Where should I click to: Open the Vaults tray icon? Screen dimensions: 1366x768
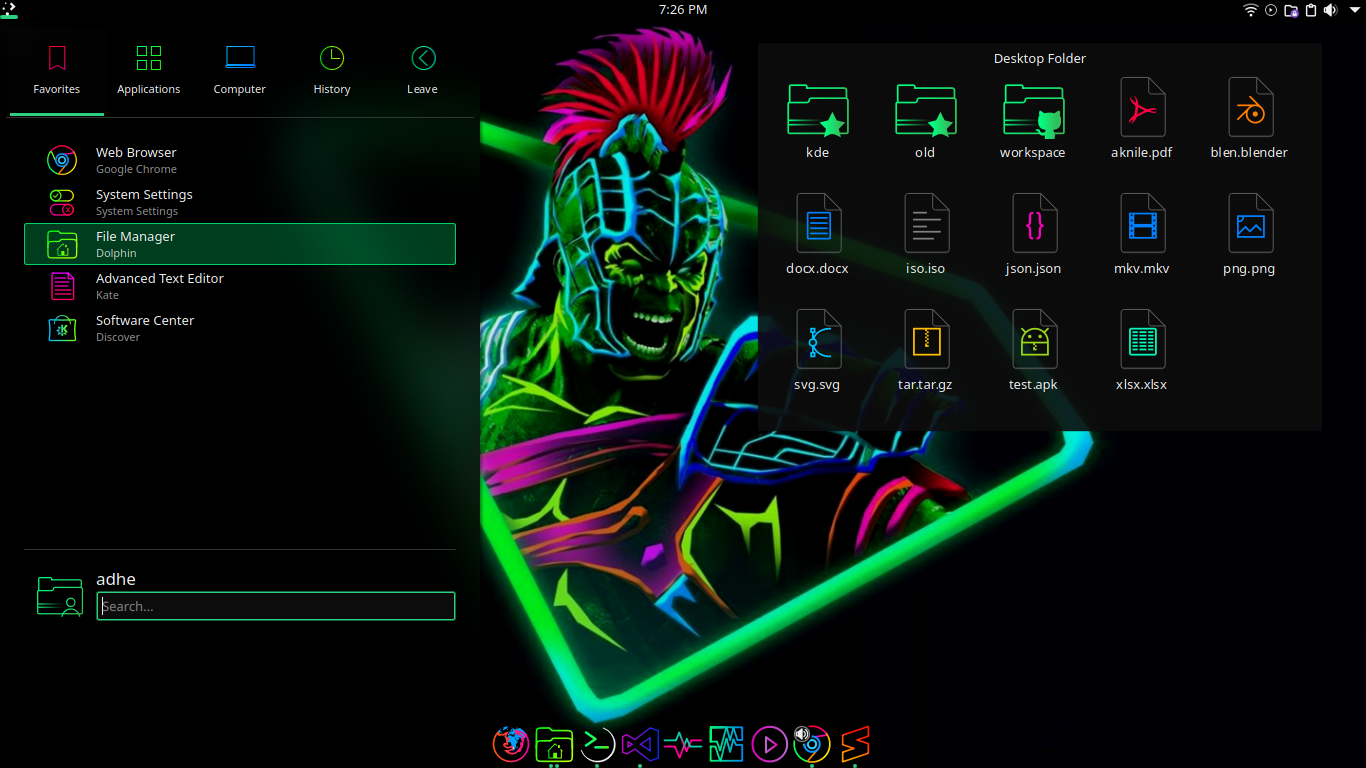1291,10
